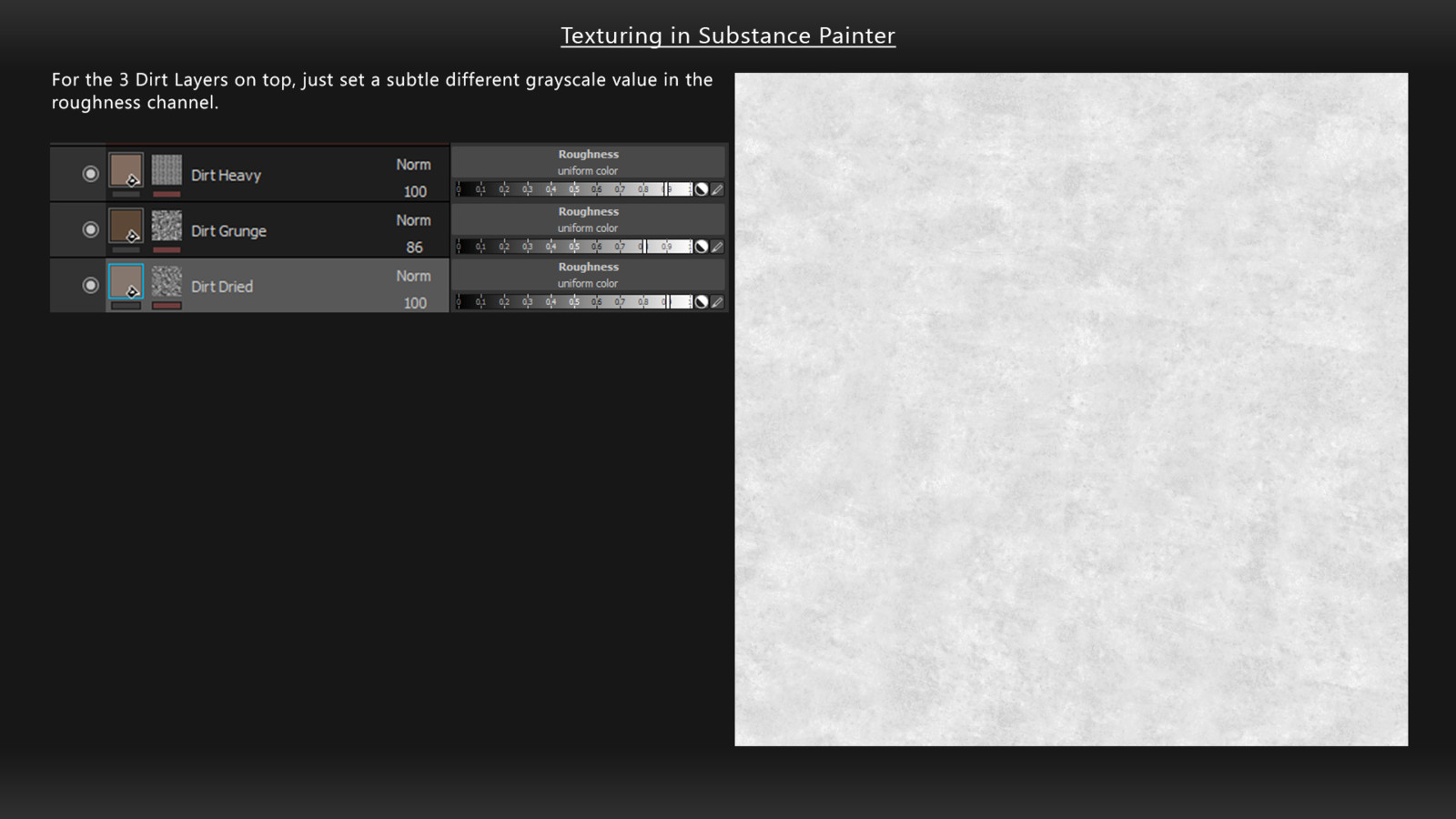Adjust Dirt Grunge roughness grayscale slider

coord(574,247)
